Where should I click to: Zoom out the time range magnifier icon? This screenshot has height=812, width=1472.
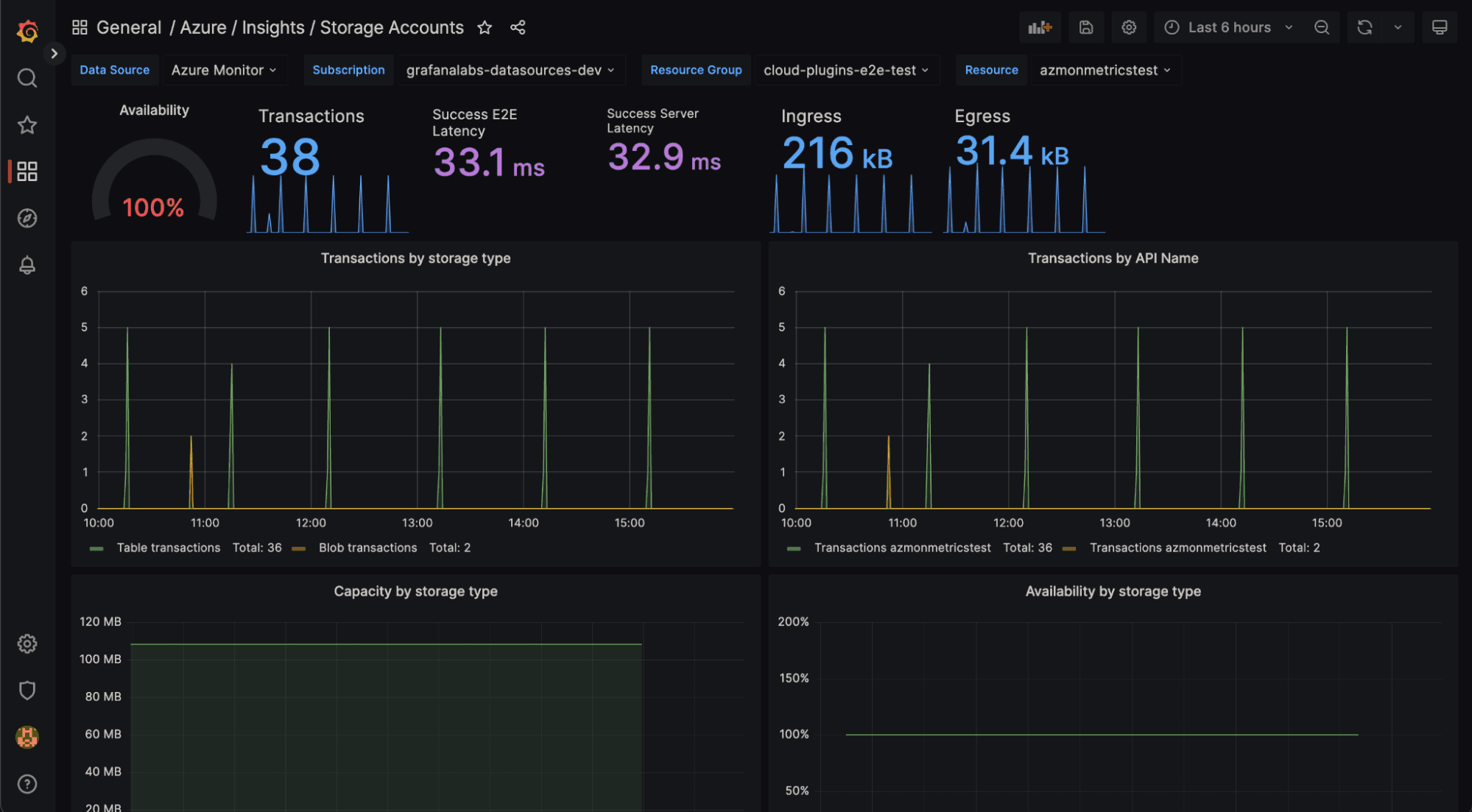click(x=1322, y=27)
